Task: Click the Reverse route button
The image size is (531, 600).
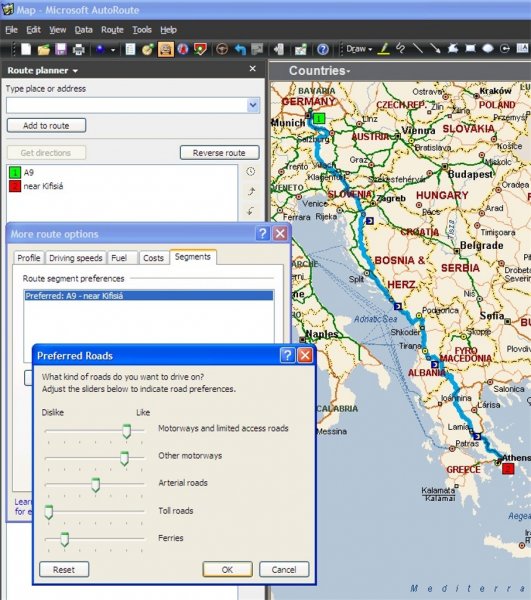Action: coord(219,153)
